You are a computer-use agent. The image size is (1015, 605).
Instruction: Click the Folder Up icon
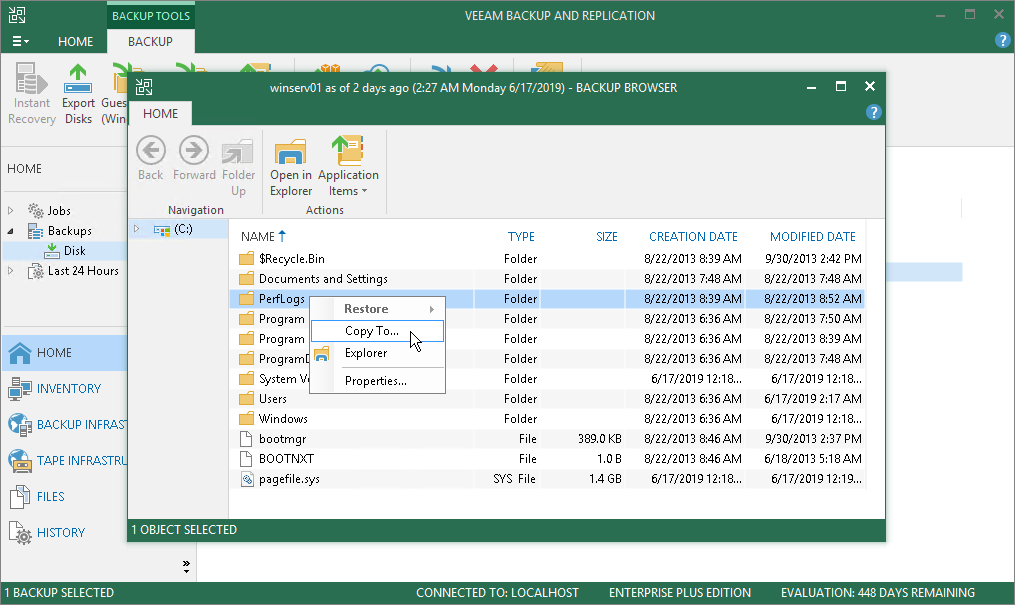tap(238, 152)
